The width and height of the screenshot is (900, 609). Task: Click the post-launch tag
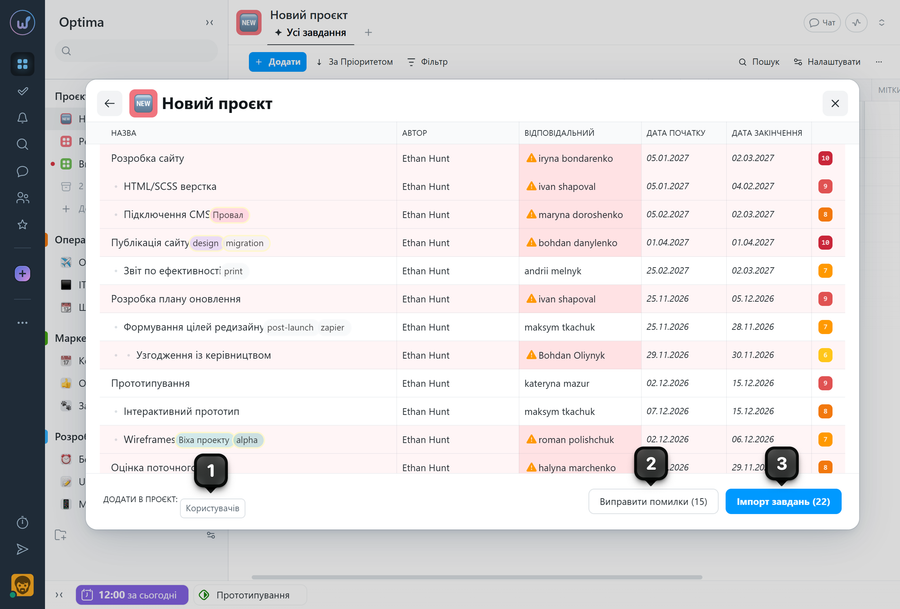pos(290,327)
